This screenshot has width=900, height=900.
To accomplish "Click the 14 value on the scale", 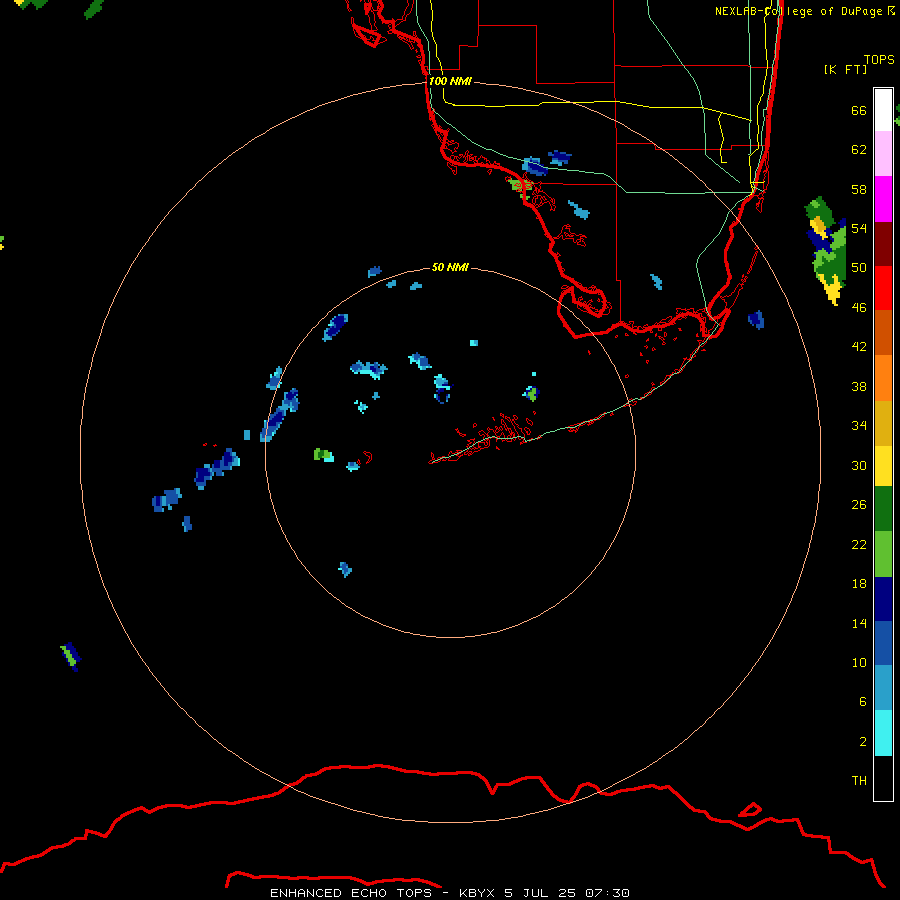I will coord(859,623).
